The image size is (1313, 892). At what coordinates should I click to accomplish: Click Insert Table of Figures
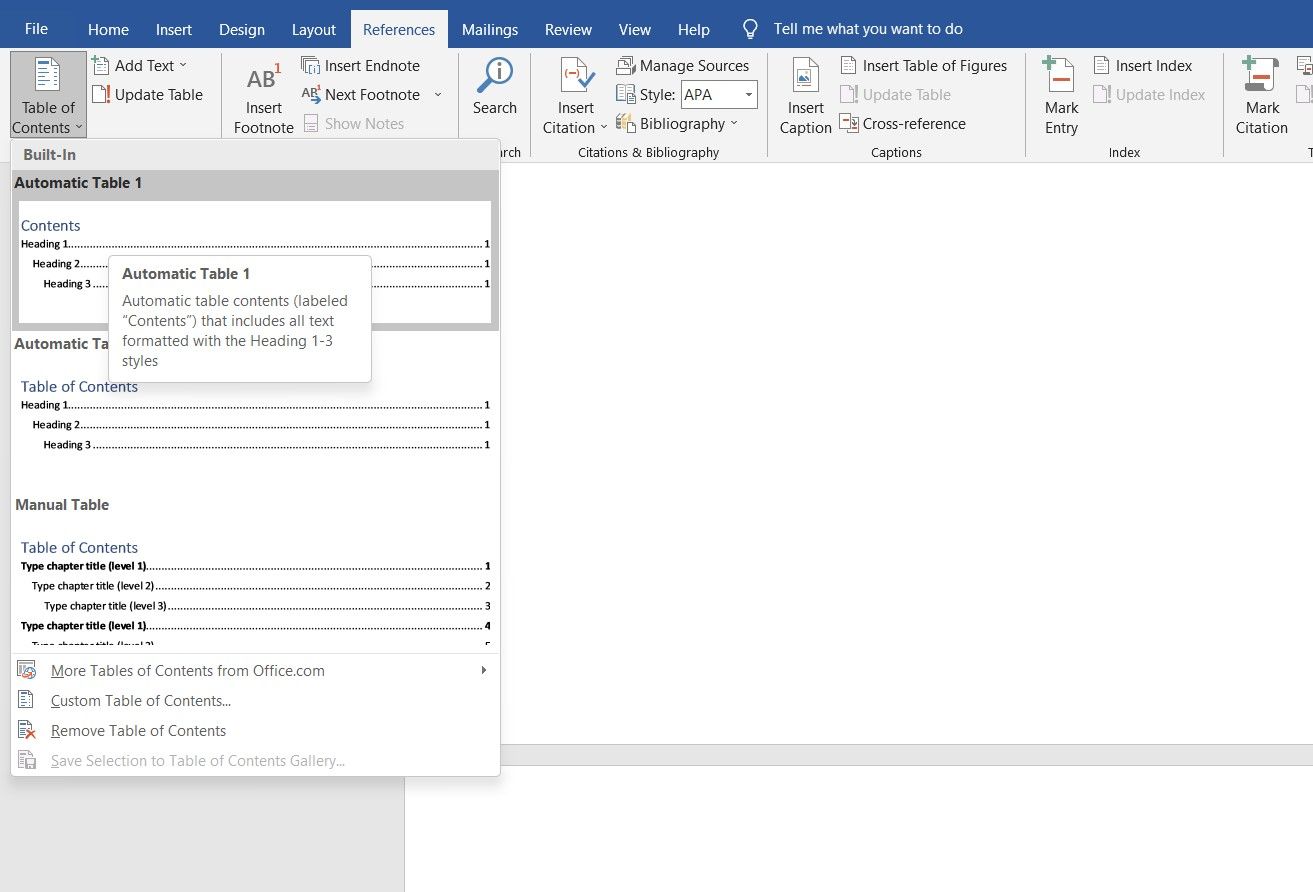tap(923, 65)
